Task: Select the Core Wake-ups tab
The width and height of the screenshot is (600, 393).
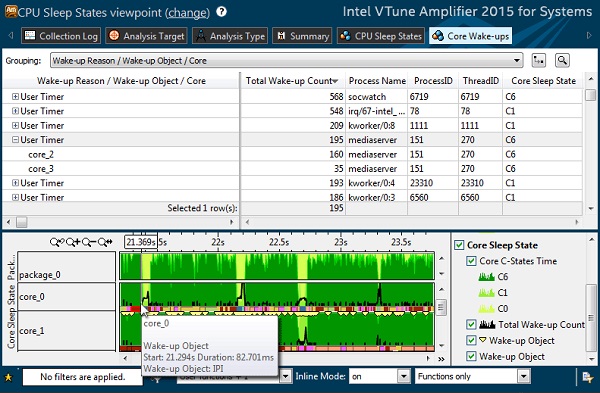Action: [470, 36]
